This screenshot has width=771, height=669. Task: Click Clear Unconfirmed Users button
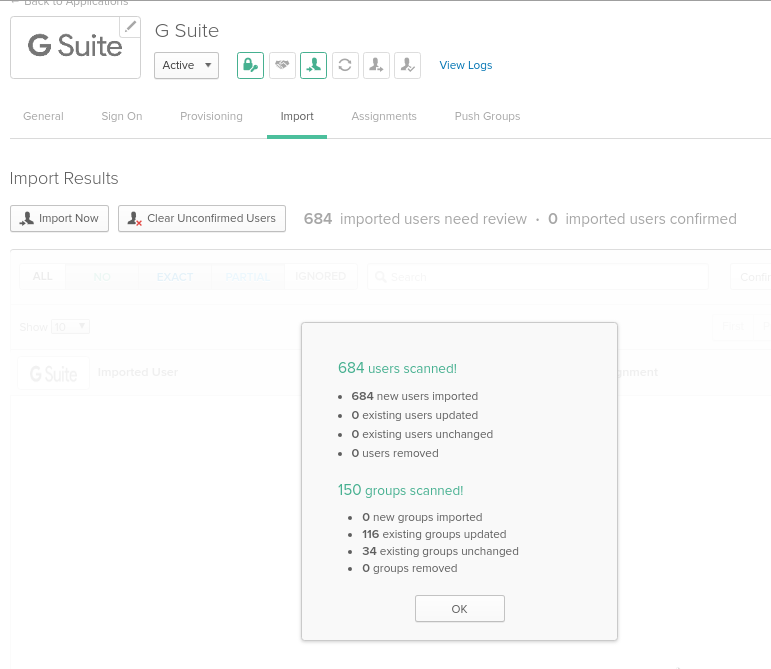point(202,218)
